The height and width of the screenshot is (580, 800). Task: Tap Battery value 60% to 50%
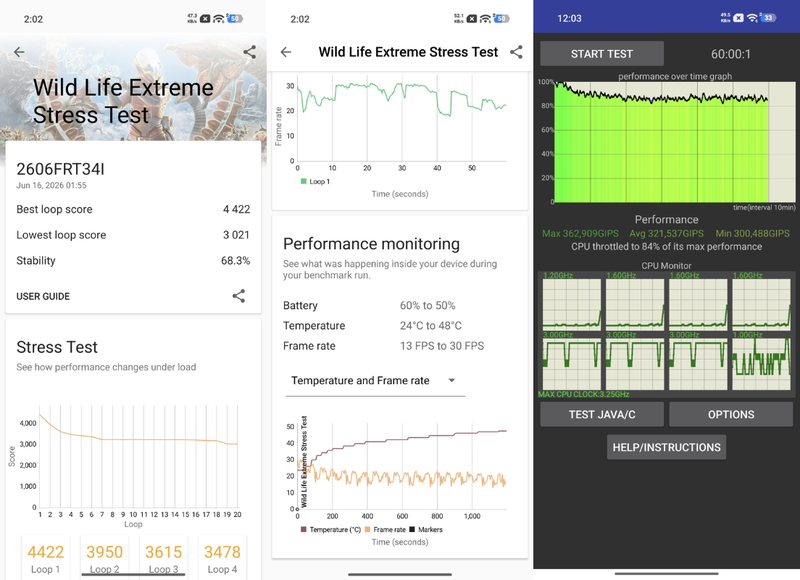[x=428, y=306]
